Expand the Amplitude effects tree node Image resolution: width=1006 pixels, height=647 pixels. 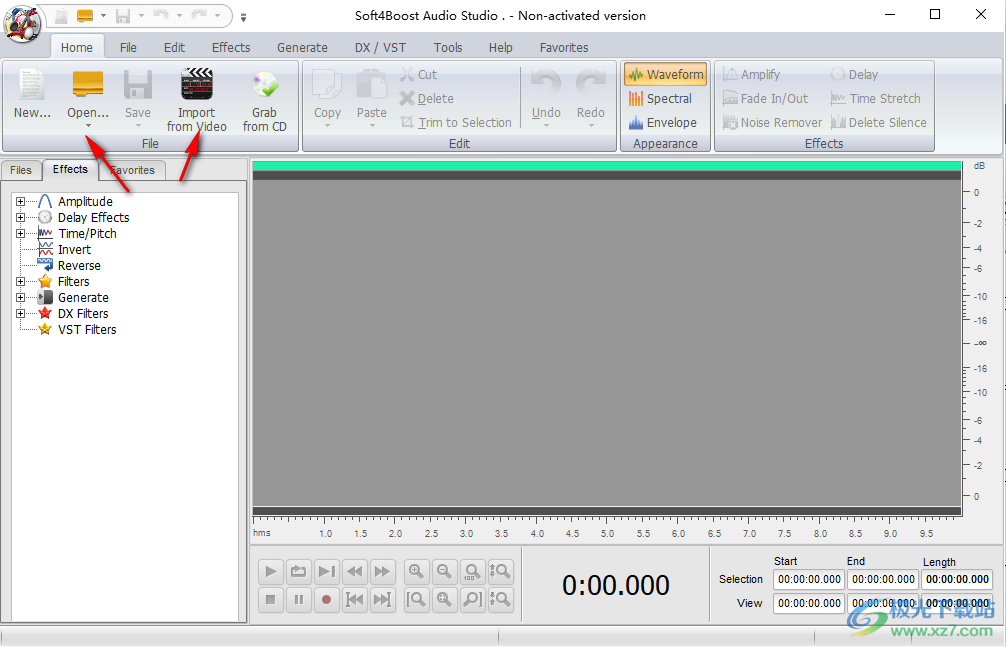tap(21, 202)
